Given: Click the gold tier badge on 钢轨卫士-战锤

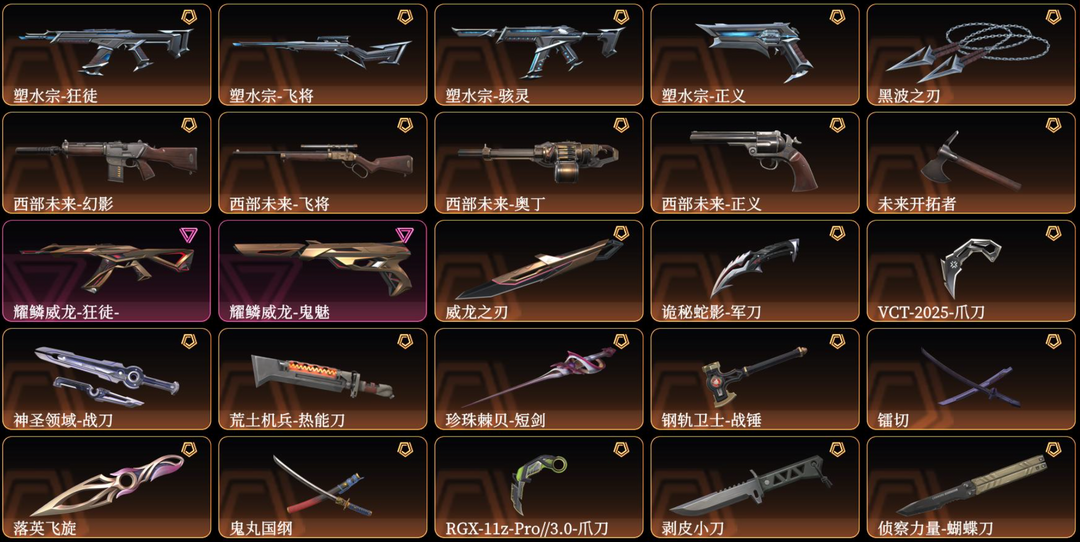Looking at the screenshot, I should tap(837, 342).
